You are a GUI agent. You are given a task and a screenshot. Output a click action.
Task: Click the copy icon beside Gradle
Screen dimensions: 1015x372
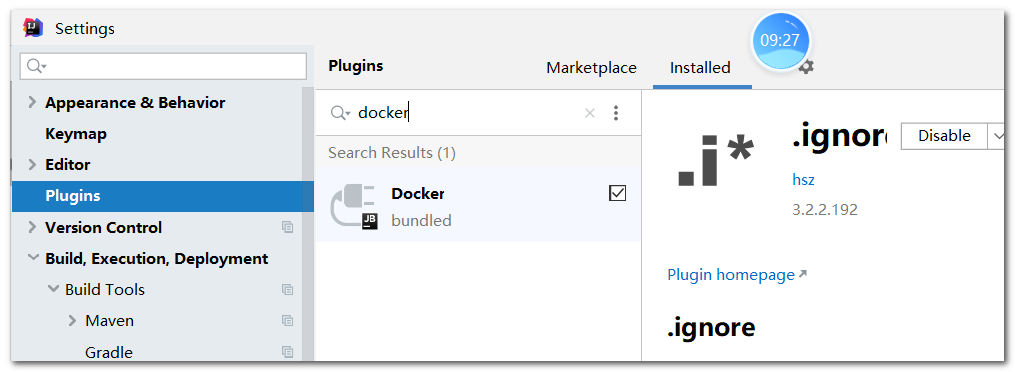[287, 352]
